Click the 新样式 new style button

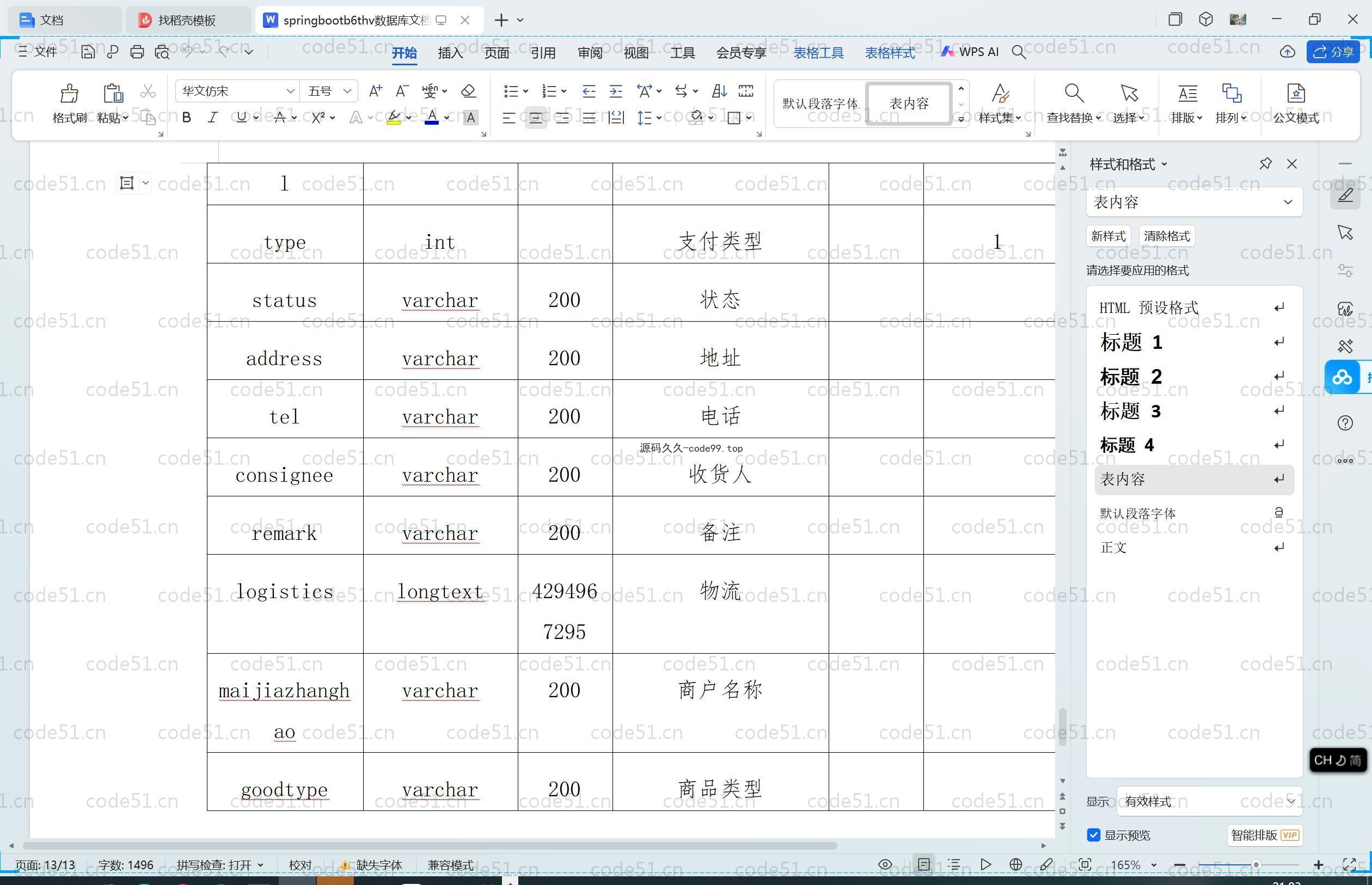[1108, 236]
